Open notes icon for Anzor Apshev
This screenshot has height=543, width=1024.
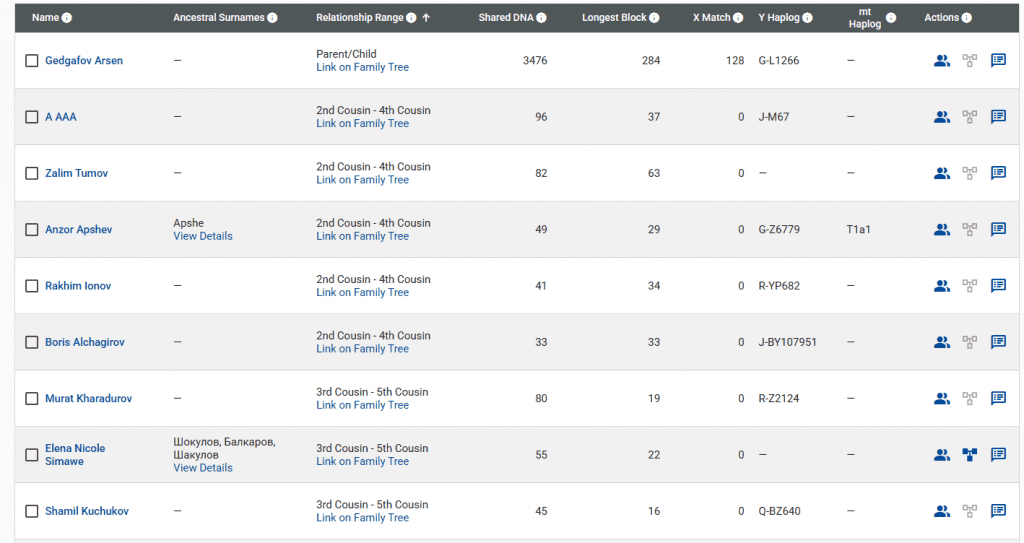998,229
